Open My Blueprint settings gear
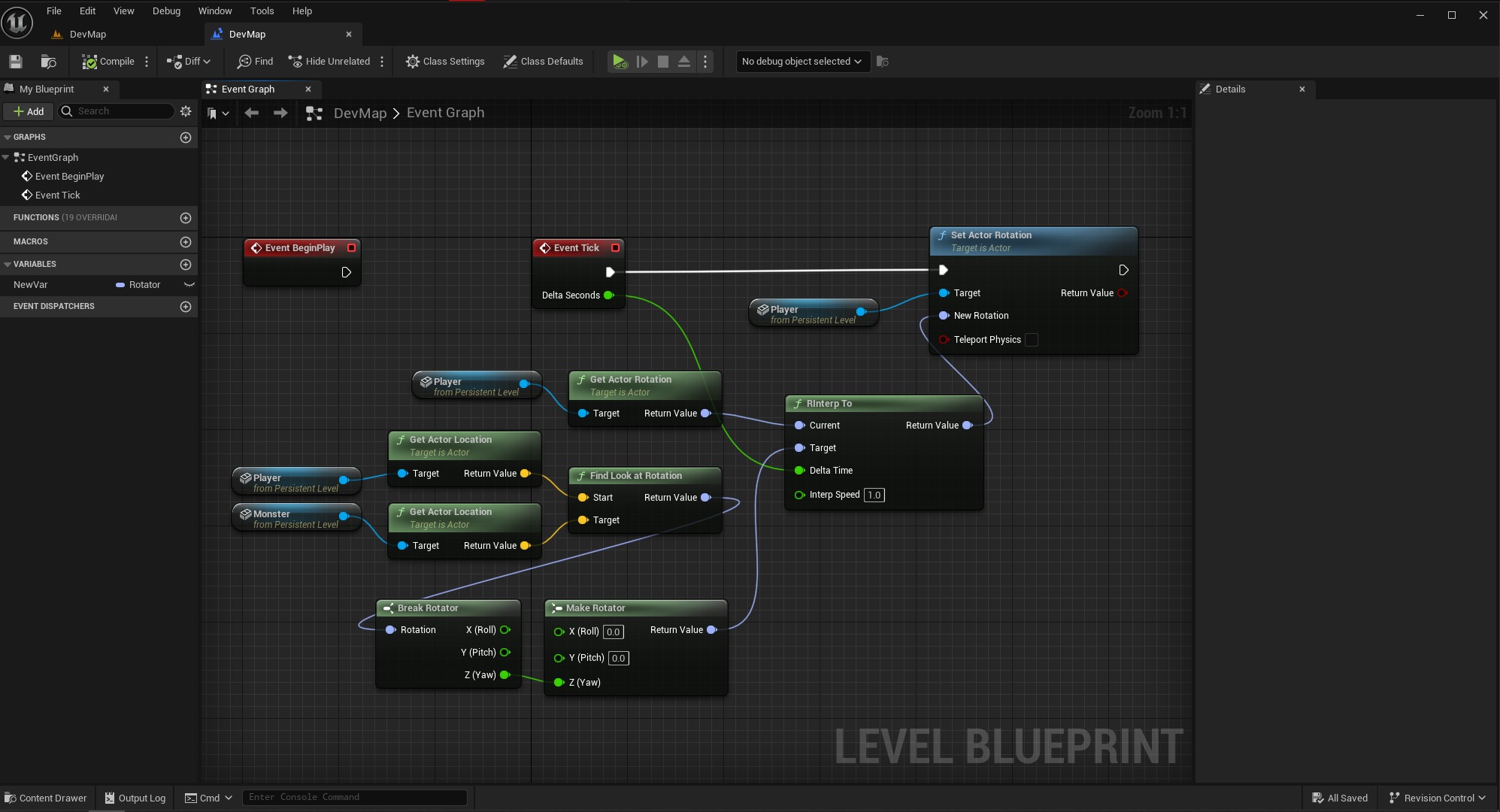 point(186,111)
